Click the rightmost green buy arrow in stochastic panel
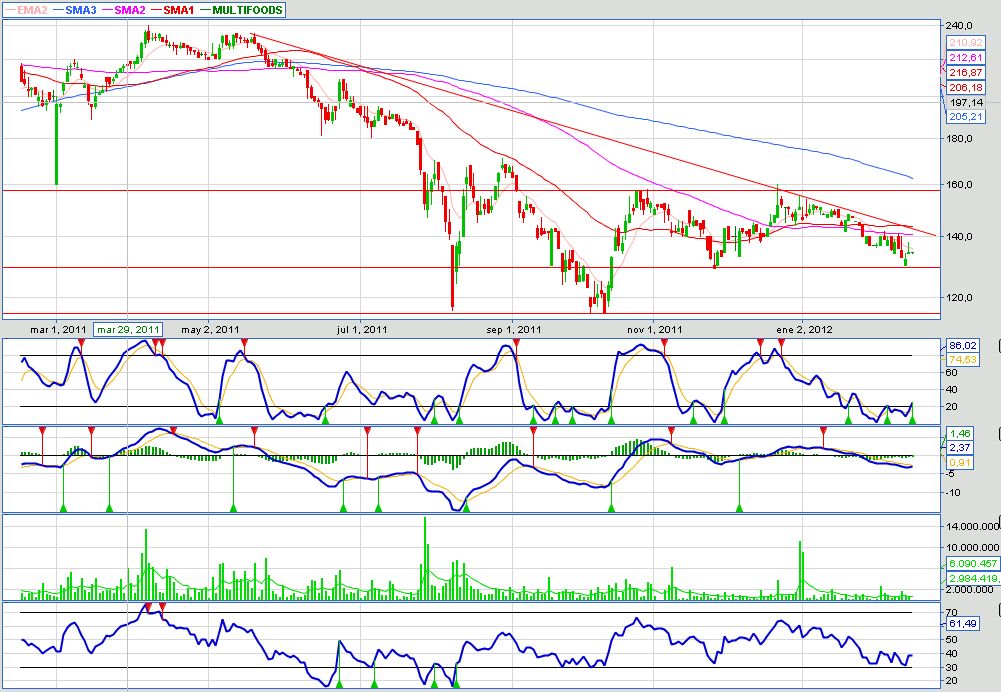1001x692 pixels. pyautogui.click(x=912, y=420)
